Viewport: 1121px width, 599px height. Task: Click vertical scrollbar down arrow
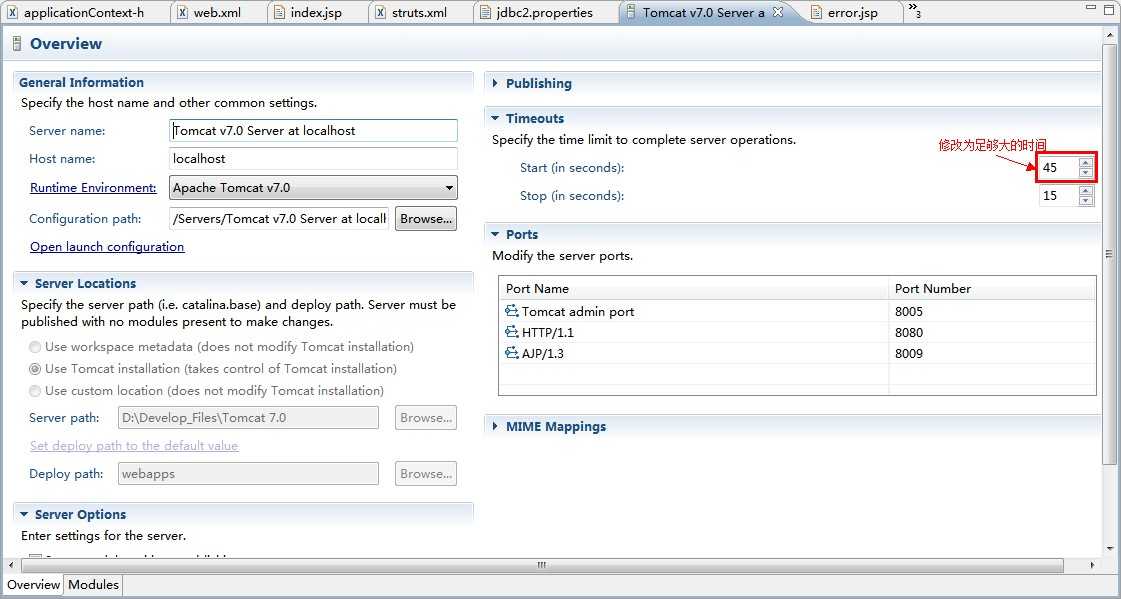pyautogui.click(x=1110, y=549)
